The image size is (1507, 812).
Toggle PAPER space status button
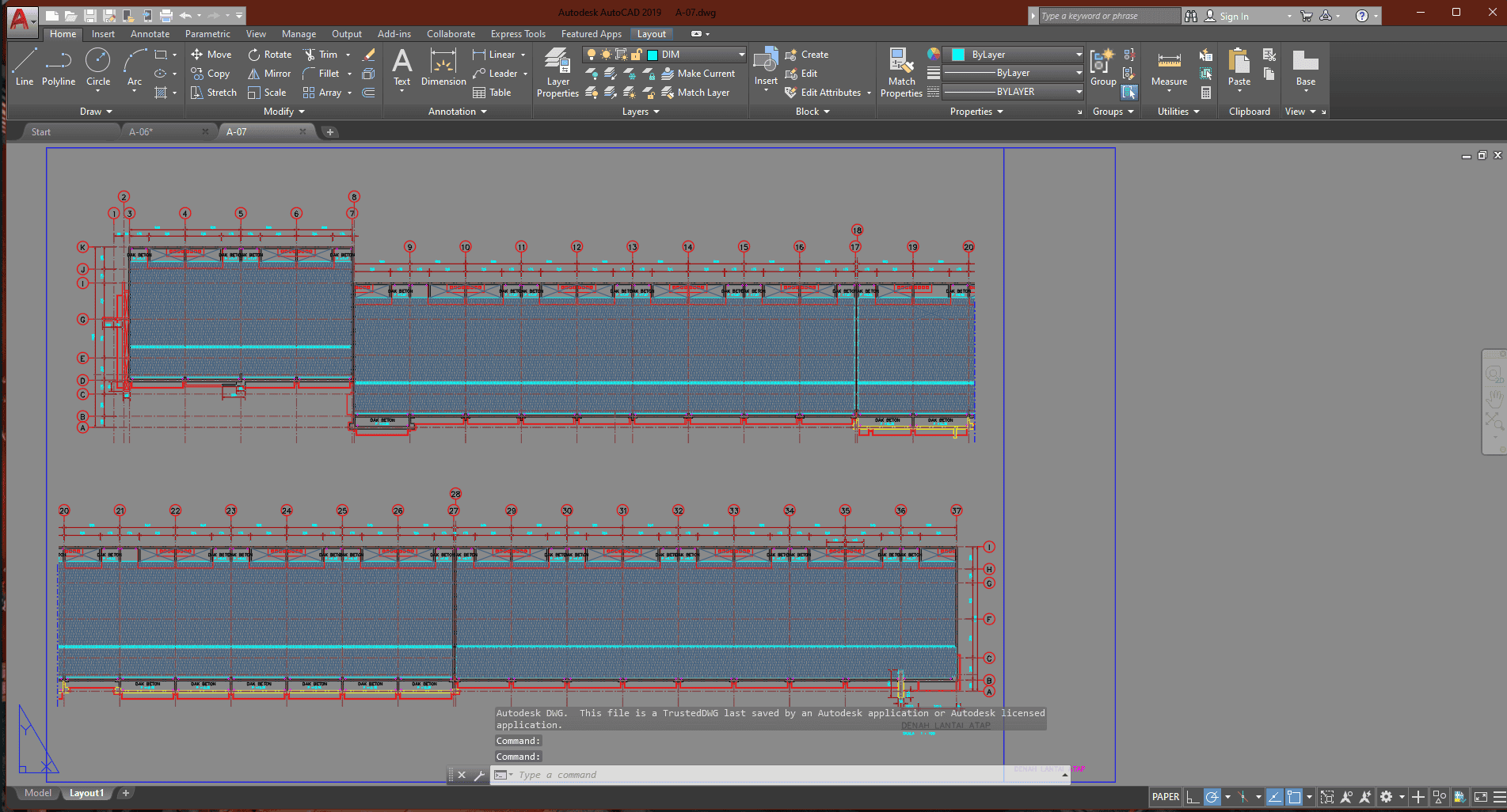[1165, 797]
